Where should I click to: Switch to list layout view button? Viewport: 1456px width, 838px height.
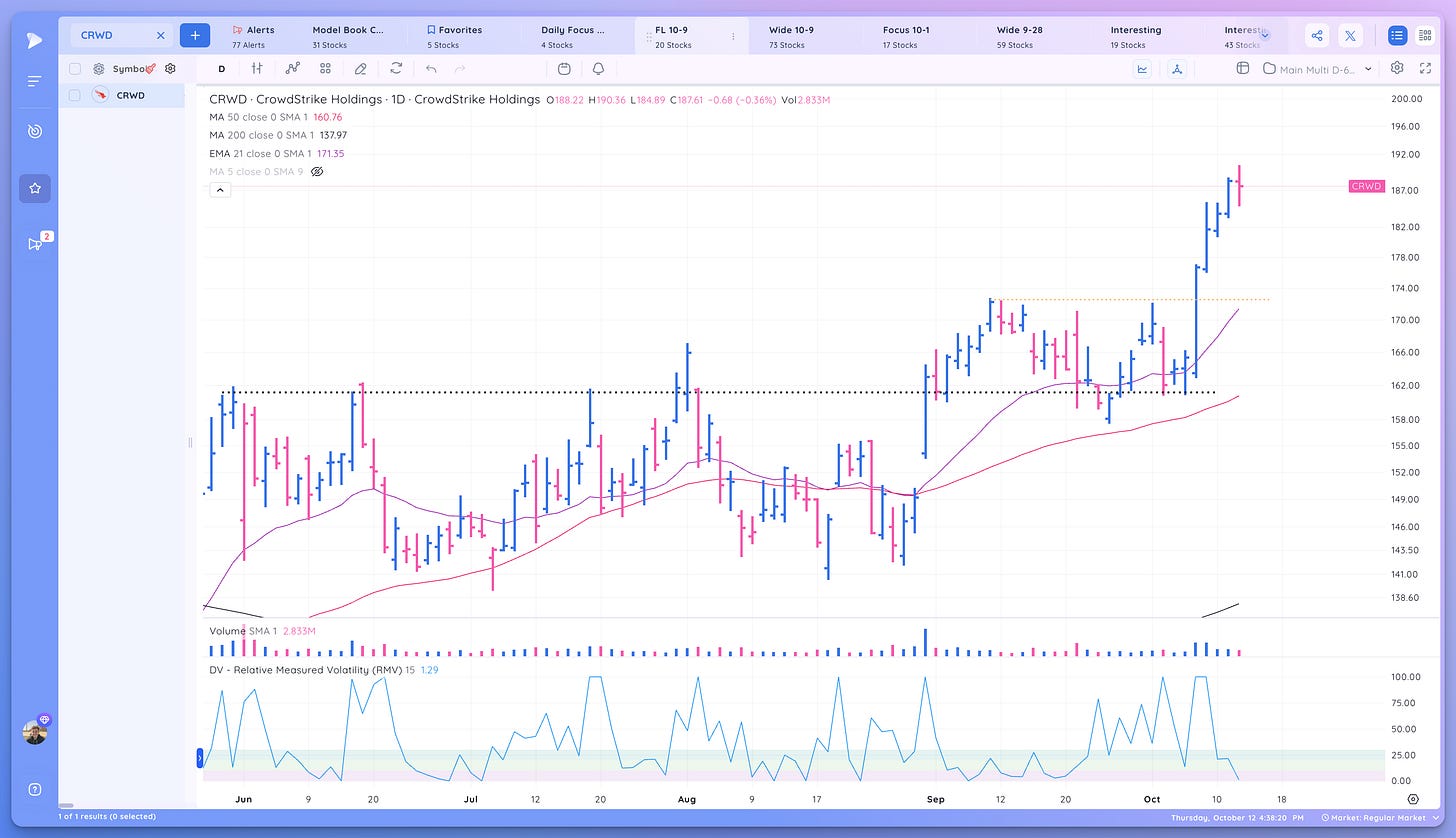(x=1397, y=36)
